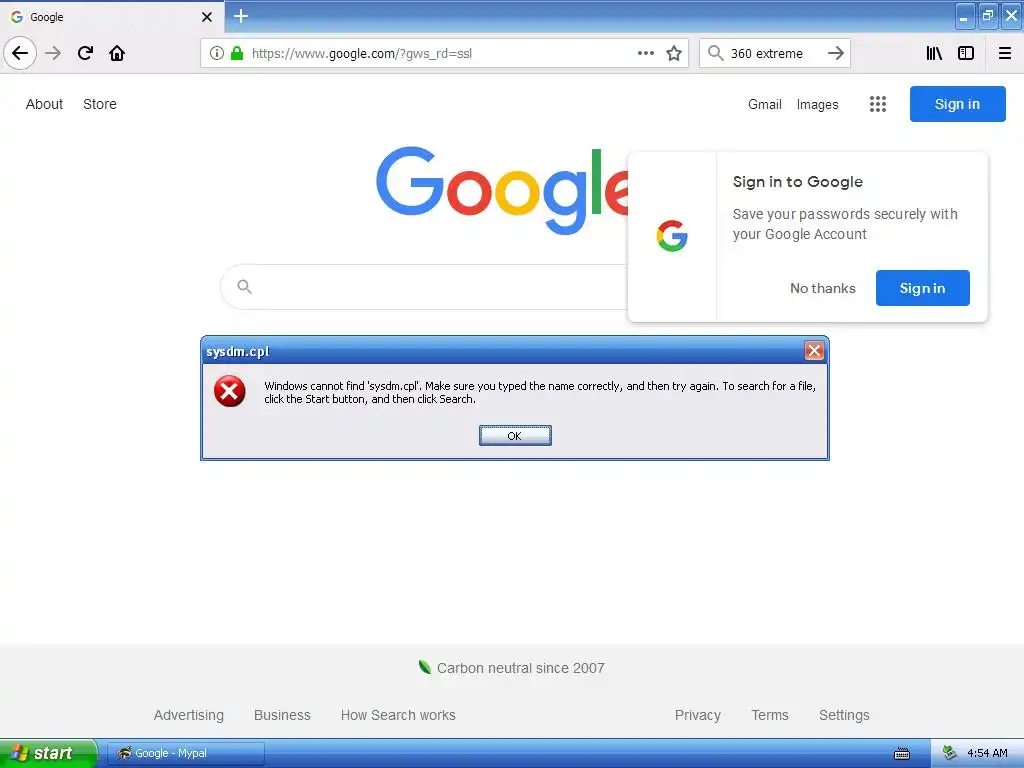Screen dimensions: 1024x768
Task: Open the Terms footer link
Action: coord(770,715)
